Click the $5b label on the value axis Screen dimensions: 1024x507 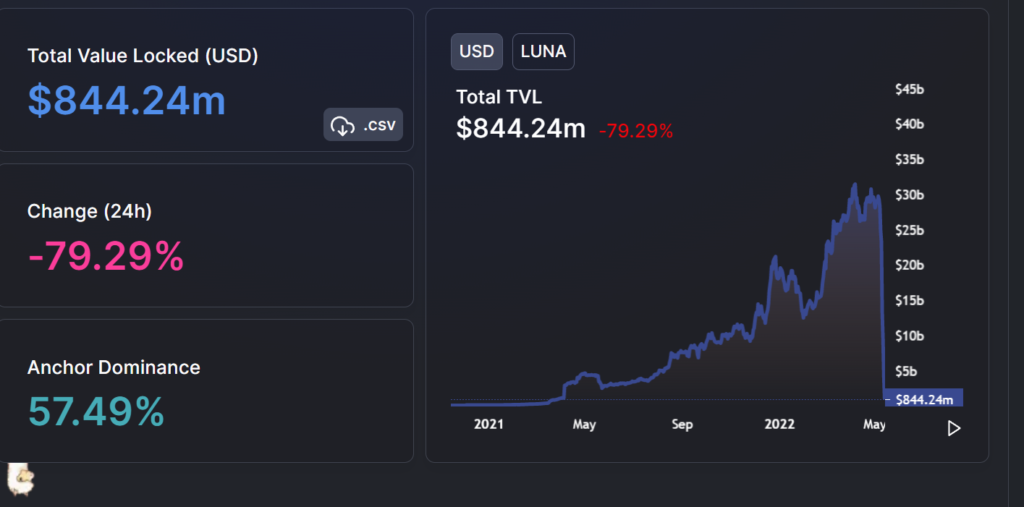point(905,370)
